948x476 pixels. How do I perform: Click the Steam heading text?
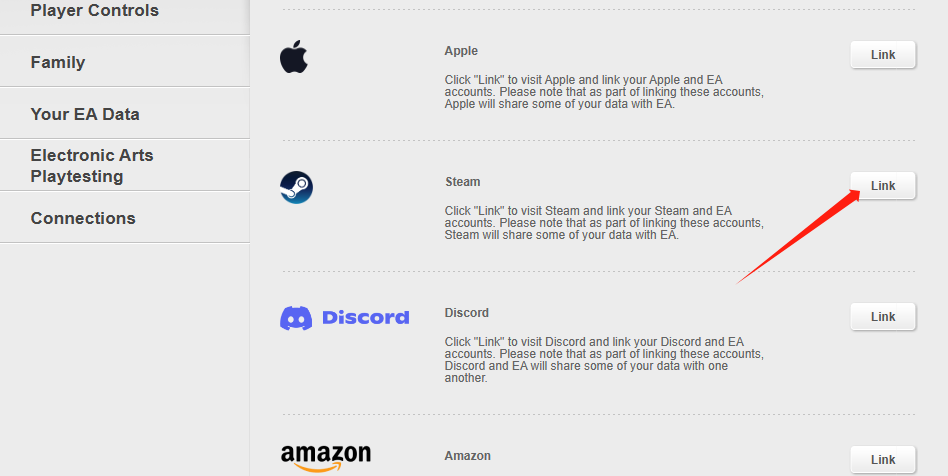[463, 181]
